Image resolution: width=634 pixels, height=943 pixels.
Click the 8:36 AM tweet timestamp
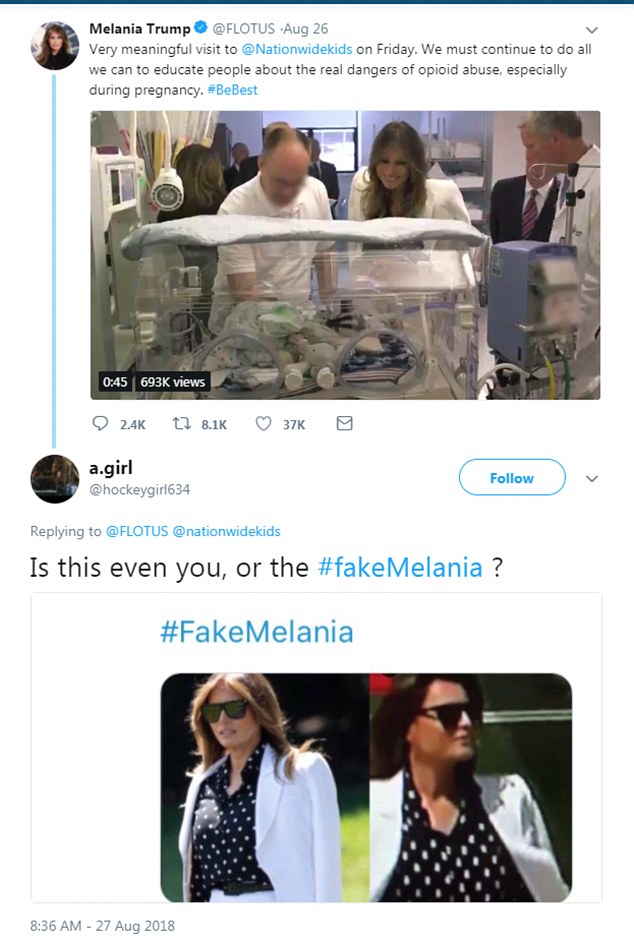pyautogui.click(x=102, y=926)
